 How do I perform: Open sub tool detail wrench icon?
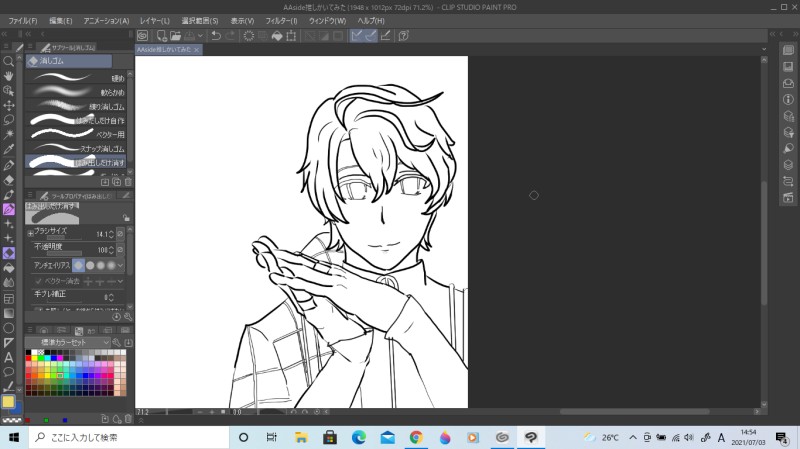pyautogui.click(x=128, y=317)
